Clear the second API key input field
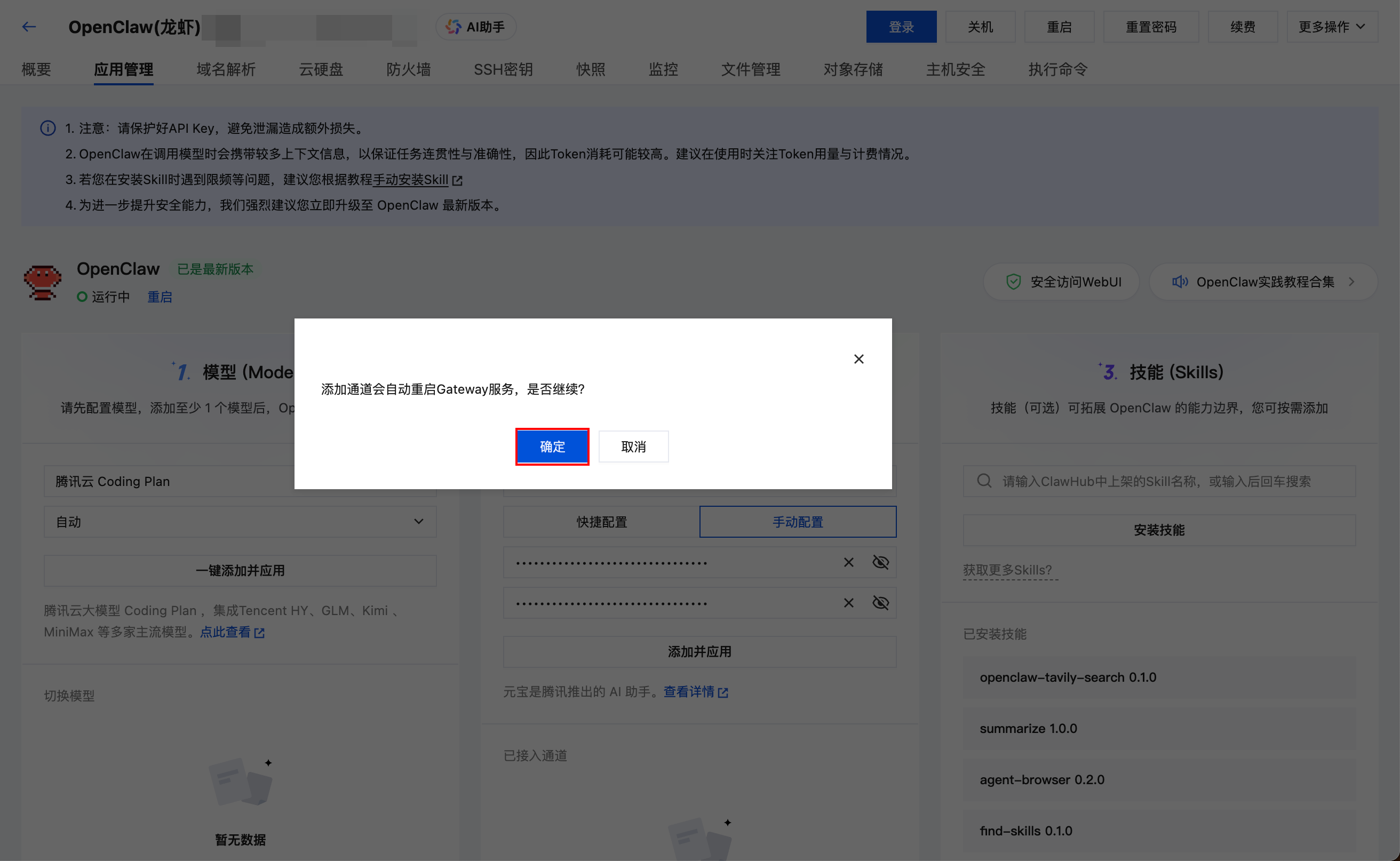The image size is (1400, 861). [848, 602]
